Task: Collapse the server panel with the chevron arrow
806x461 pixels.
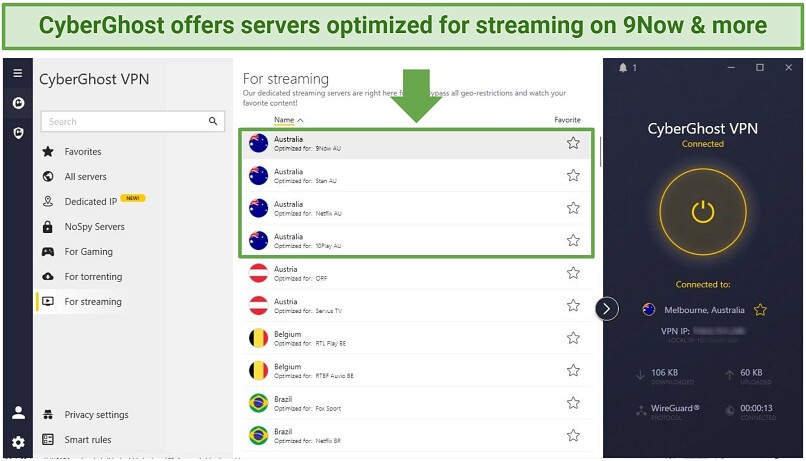Action: [607, 308]
